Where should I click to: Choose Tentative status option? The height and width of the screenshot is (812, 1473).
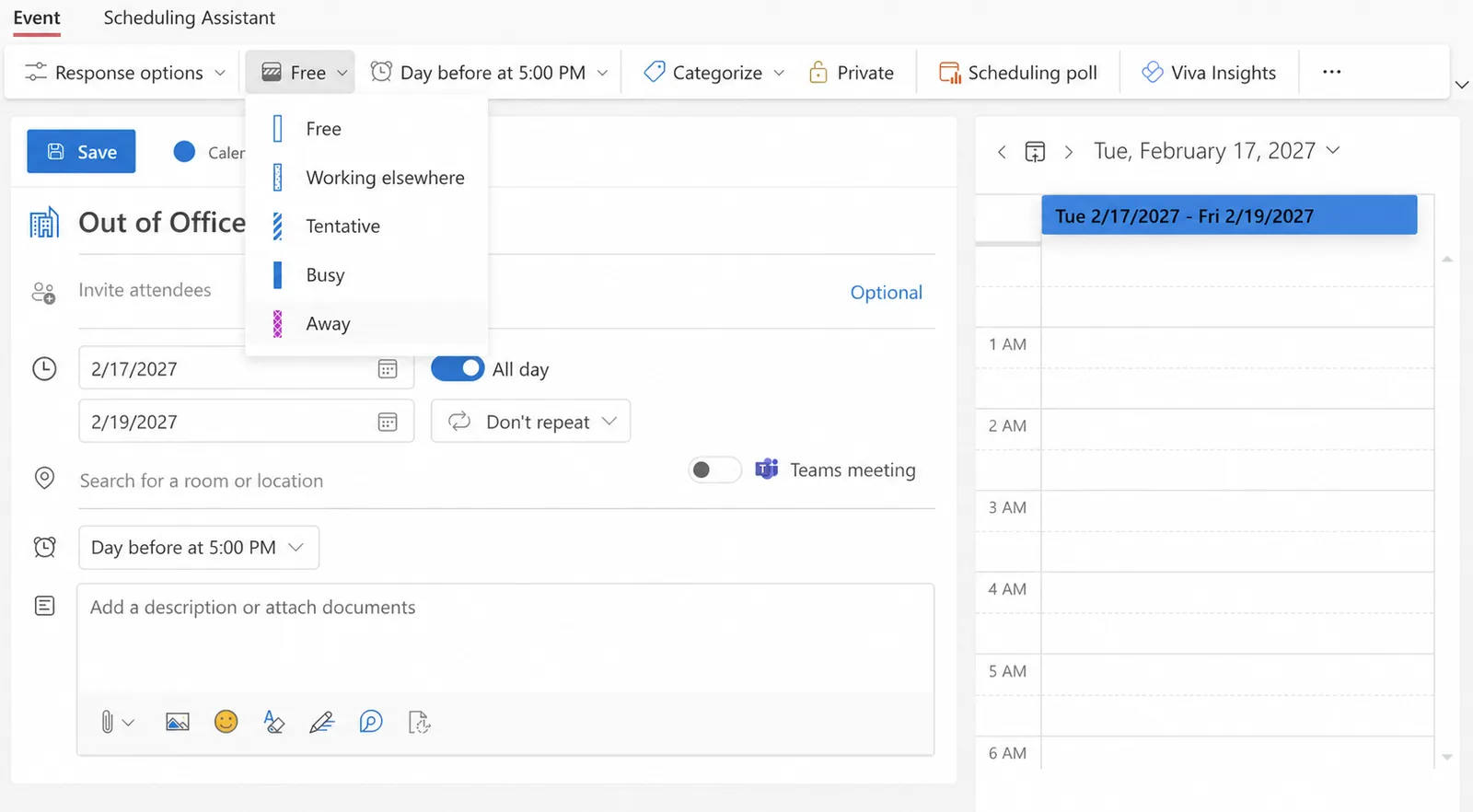coord(366,226)
